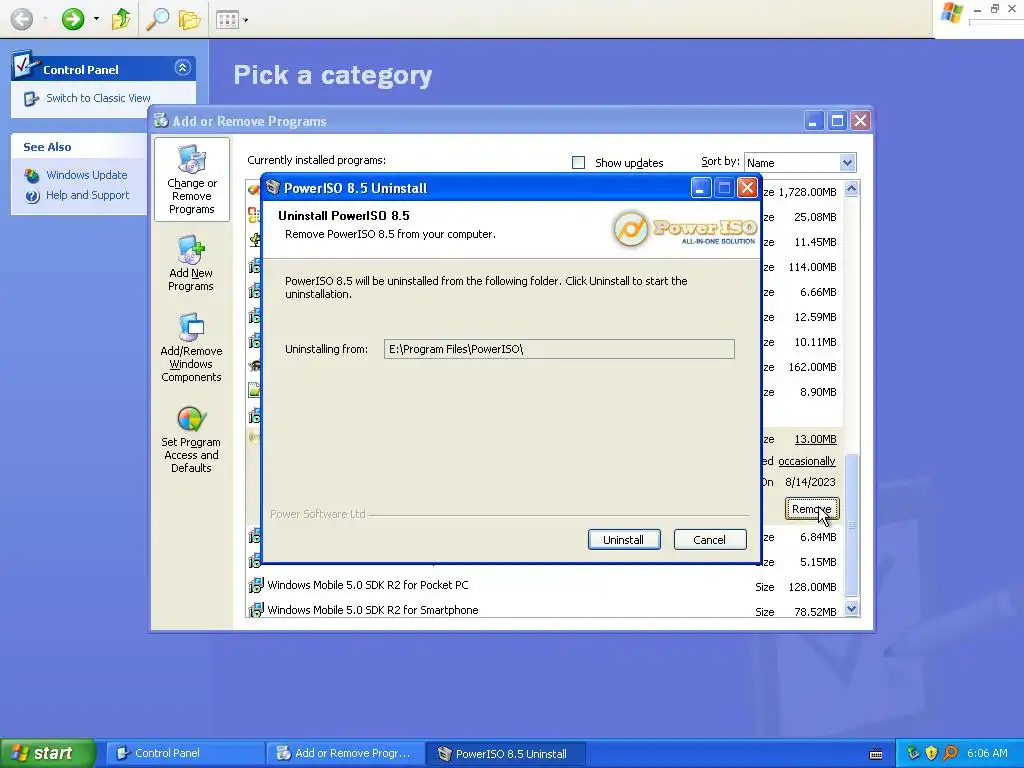Click the 8/14/2023 last used date

[810, 482]
